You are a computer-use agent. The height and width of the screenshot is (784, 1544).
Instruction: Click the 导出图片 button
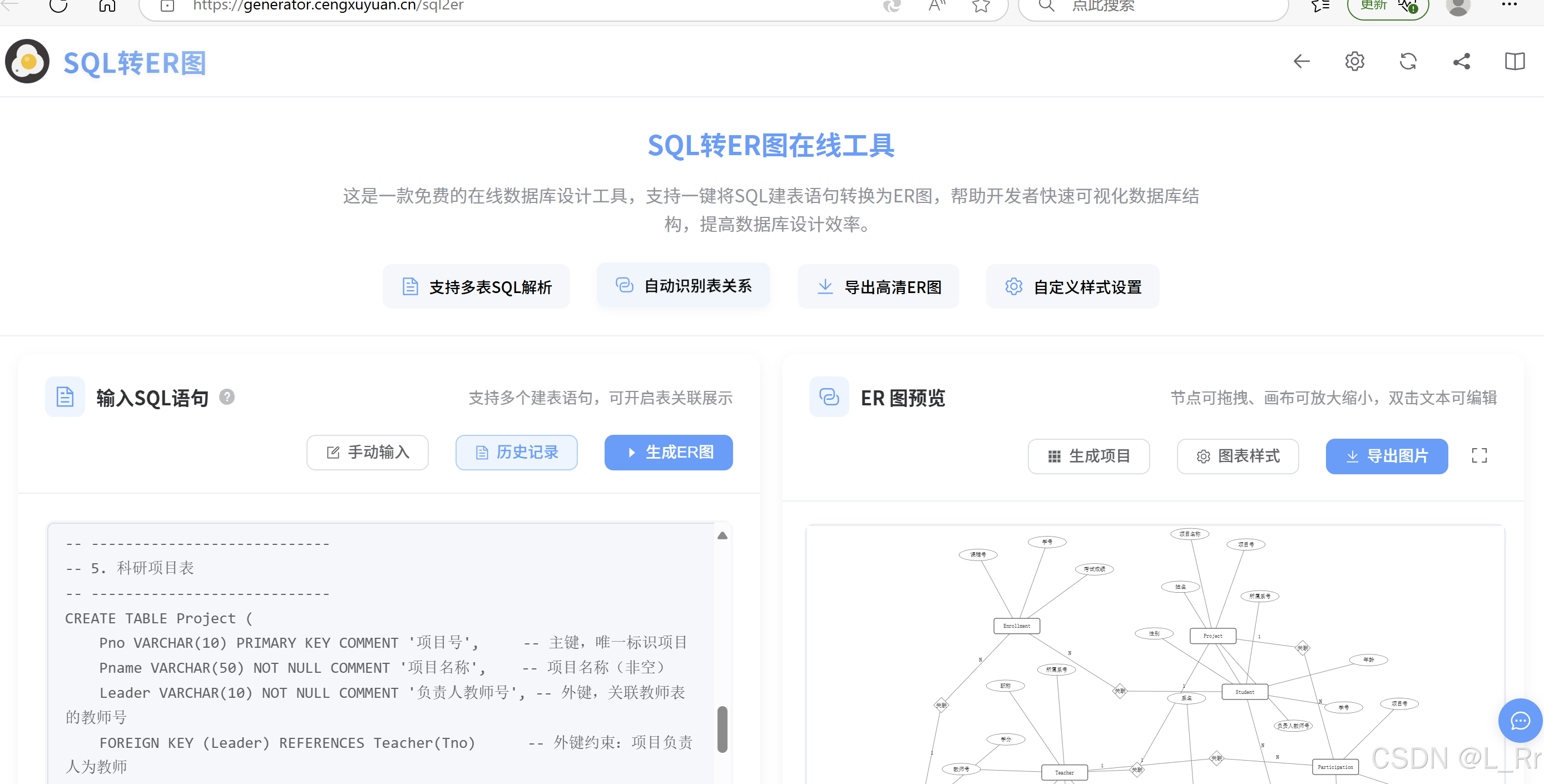pyautogui.click(x=1387, y=456)
